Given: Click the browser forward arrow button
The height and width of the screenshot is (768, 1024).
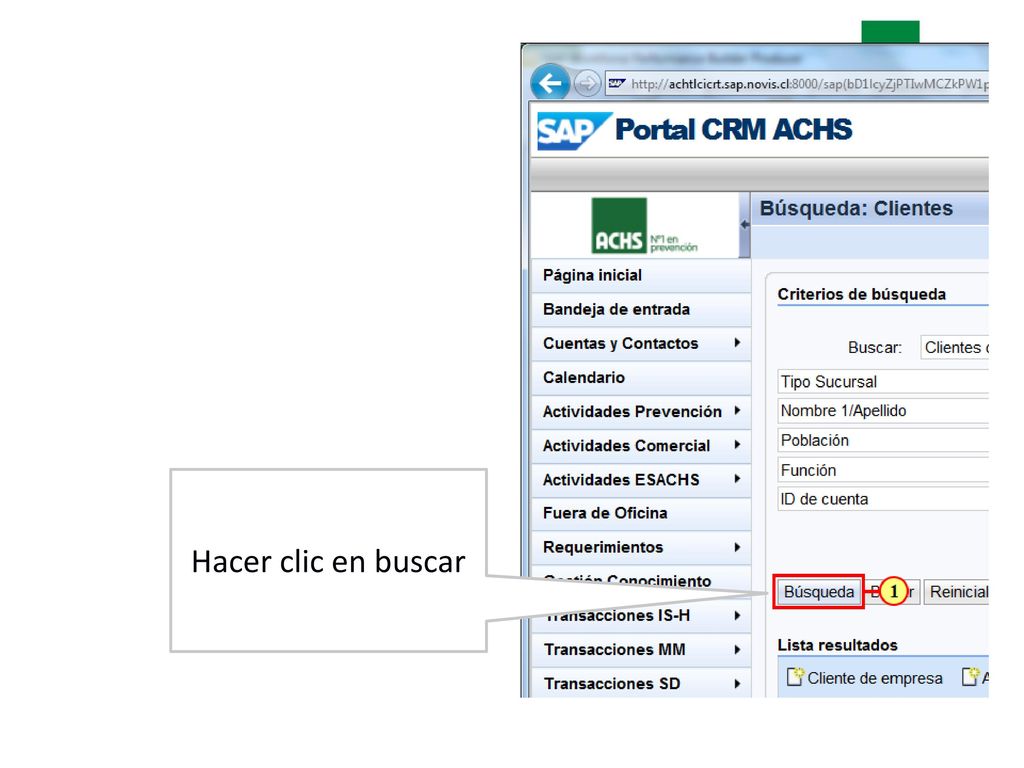Looking at the screenshot, I should [x=587, y=84].
